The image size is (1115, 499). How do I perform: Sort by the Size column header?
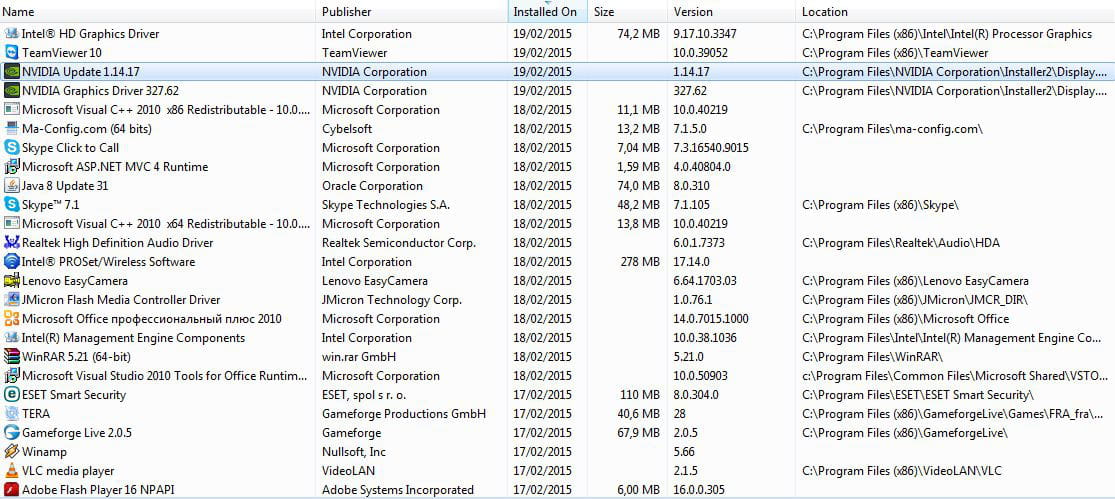click(x=627, y=11)
